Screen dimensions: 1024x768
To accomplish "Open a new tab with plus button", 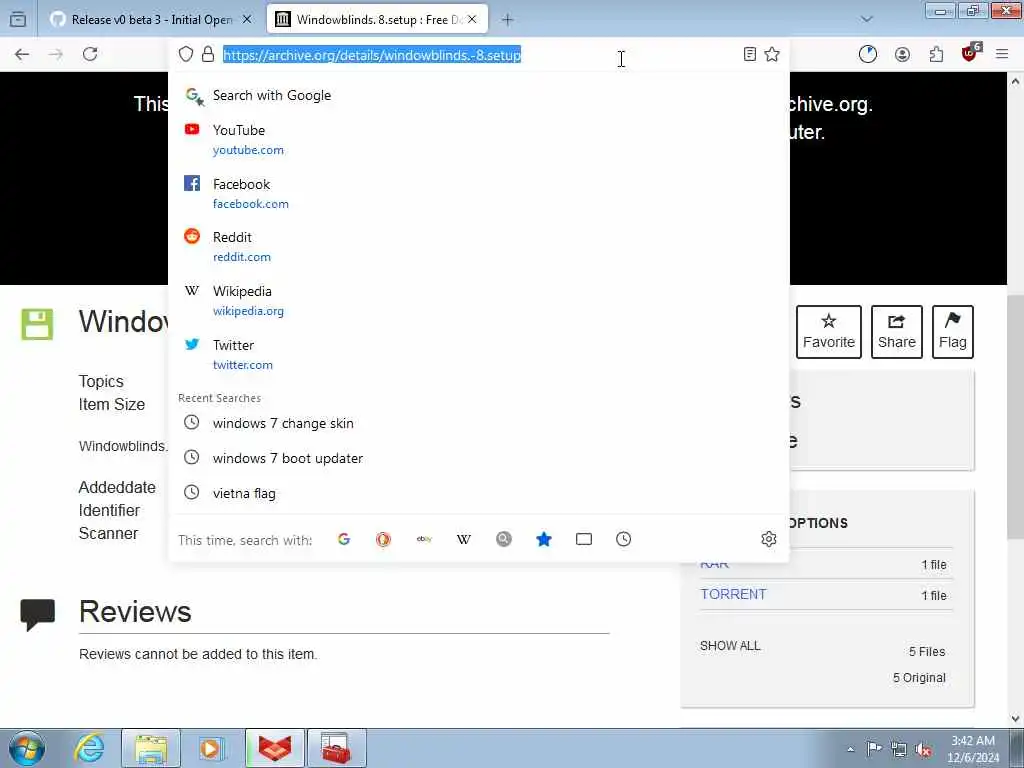I will coord(507,20).
